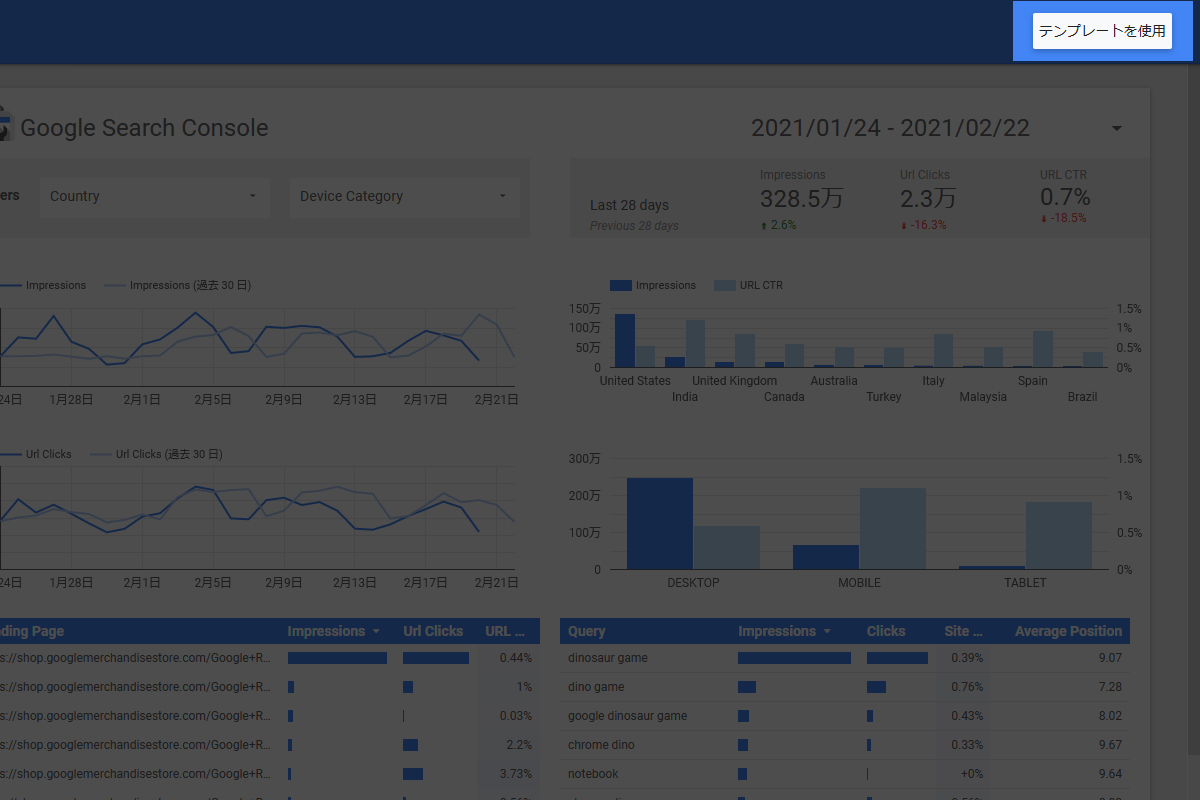Click the vertical scrollbar on the right
Screen dimensions: 1200x800
[x=1192, y=410]
